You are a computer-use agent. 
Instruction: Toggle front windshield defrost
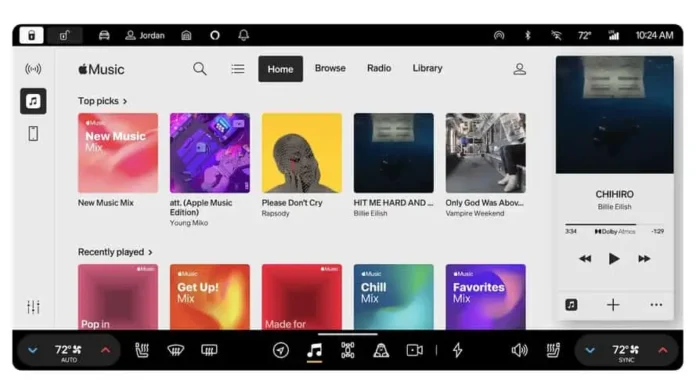click(175, 350)
